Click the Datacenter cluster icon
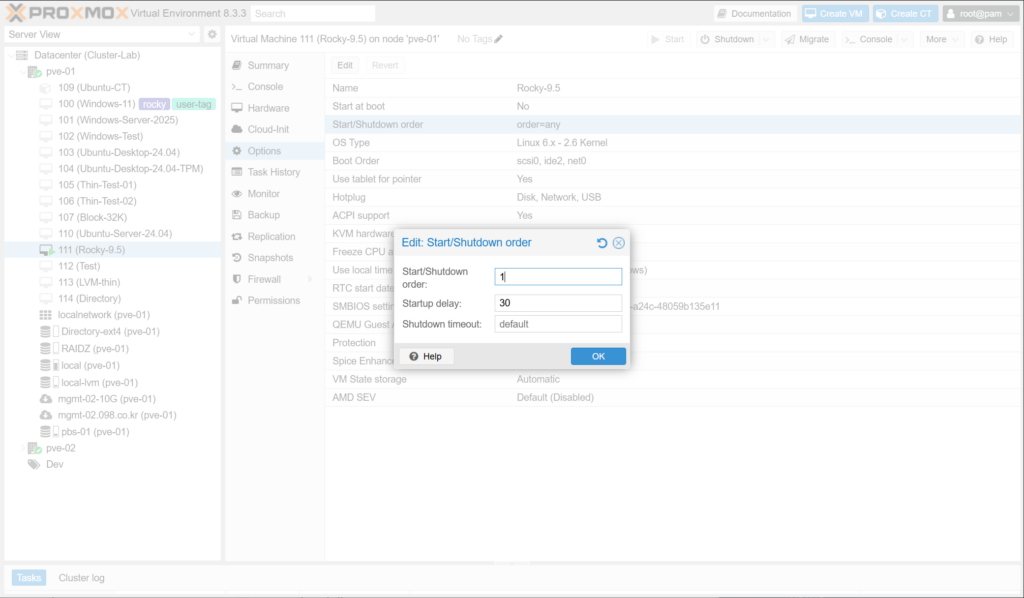Screen dimensions: 1024x598 coord(22,55)
